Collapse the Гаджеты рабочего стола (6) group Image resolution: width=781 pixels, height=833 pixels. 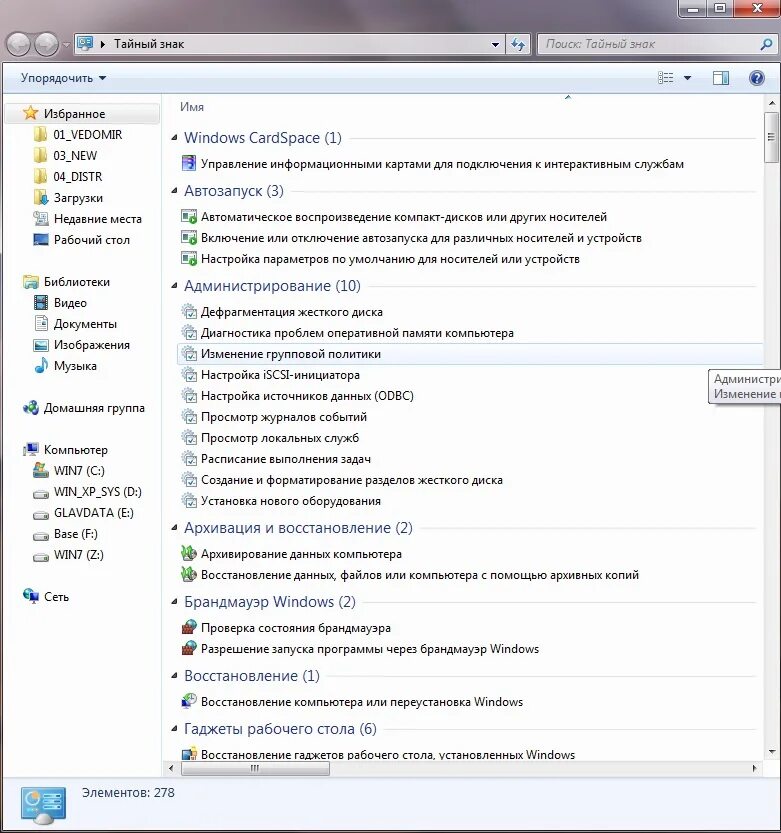(174, 728)
